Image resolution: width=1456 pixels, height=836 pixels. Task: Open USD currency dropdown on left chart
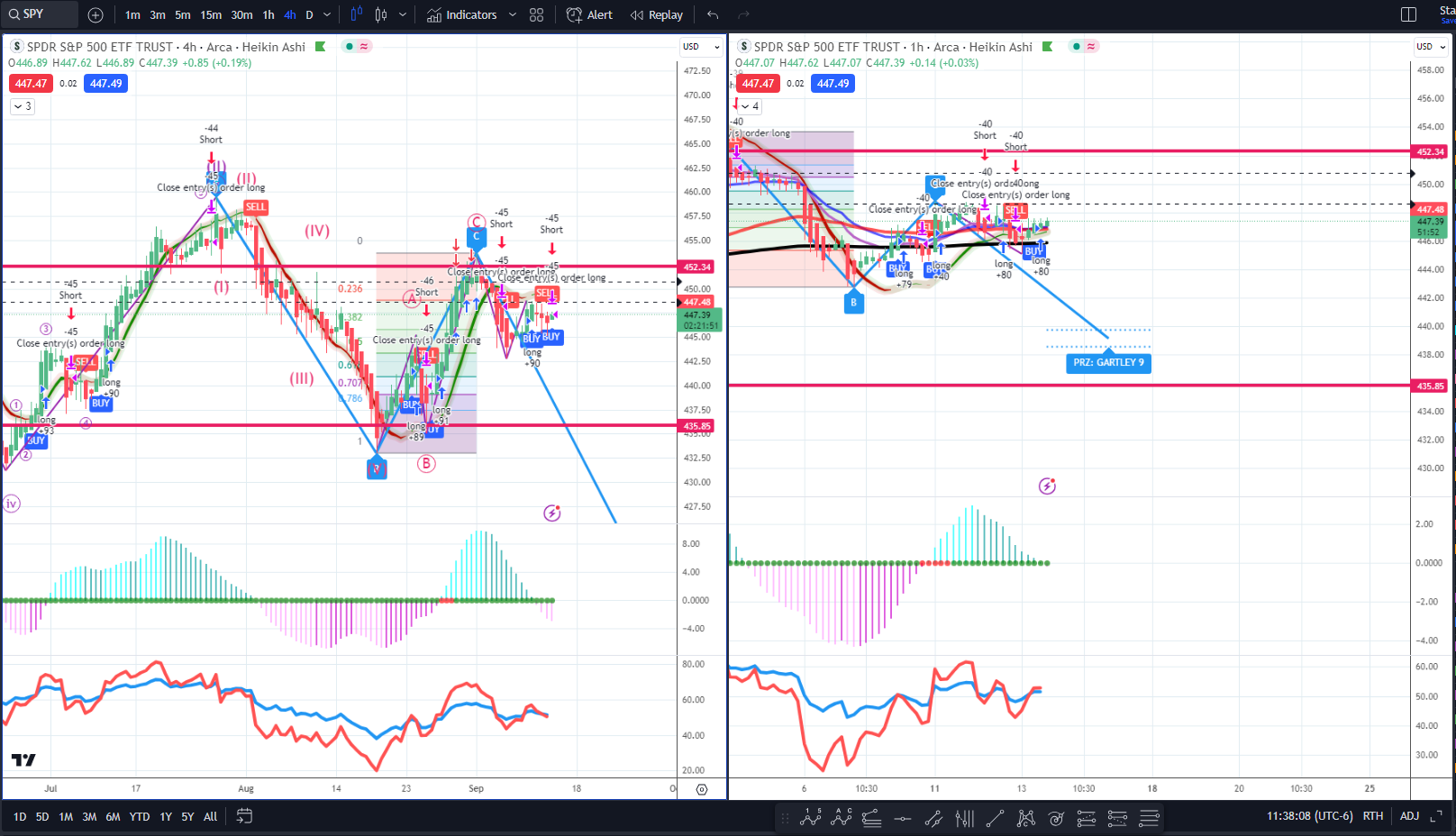(x=702, y=47)
